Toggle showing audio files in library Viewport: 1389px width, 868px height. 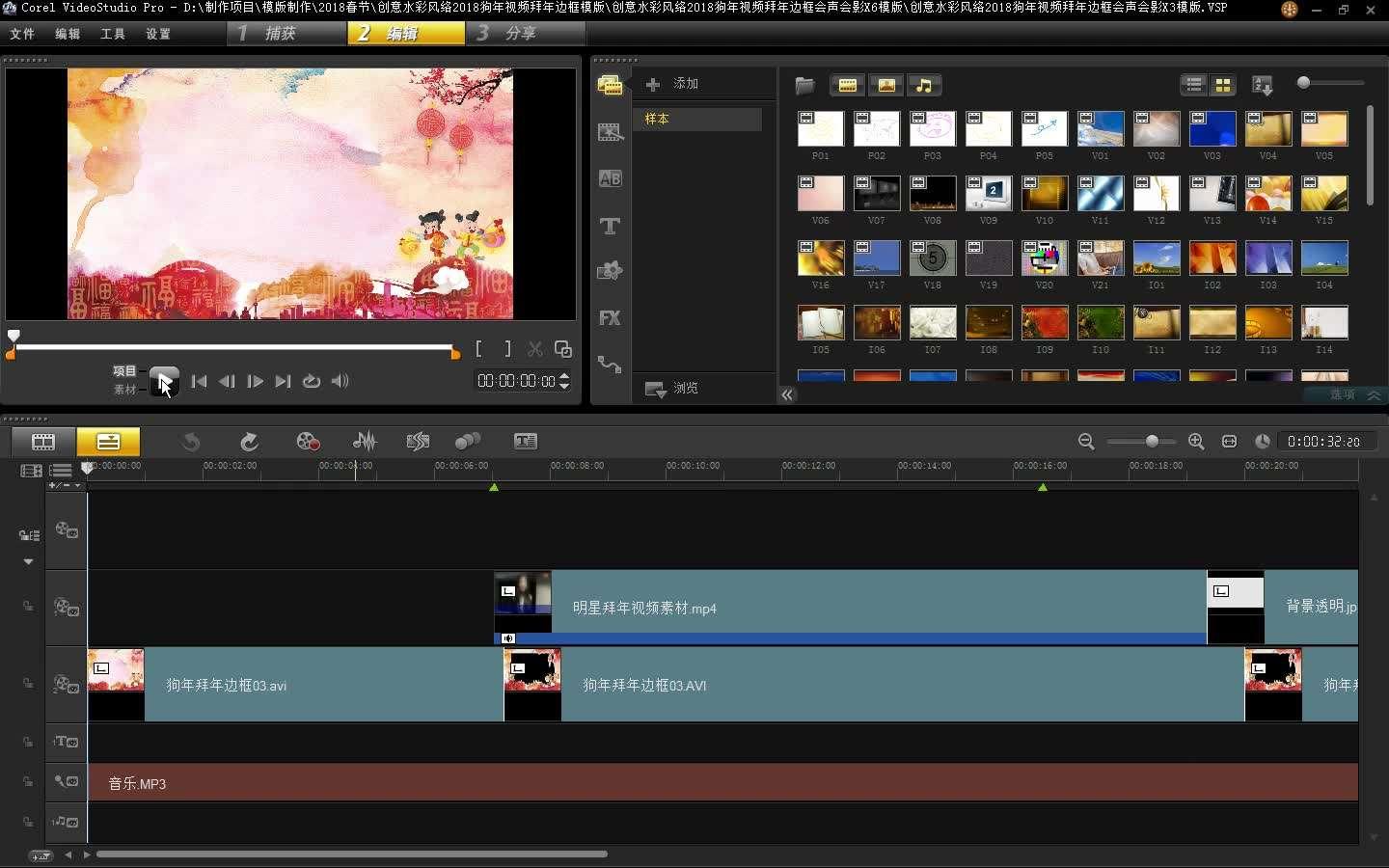tap(924, 85)
